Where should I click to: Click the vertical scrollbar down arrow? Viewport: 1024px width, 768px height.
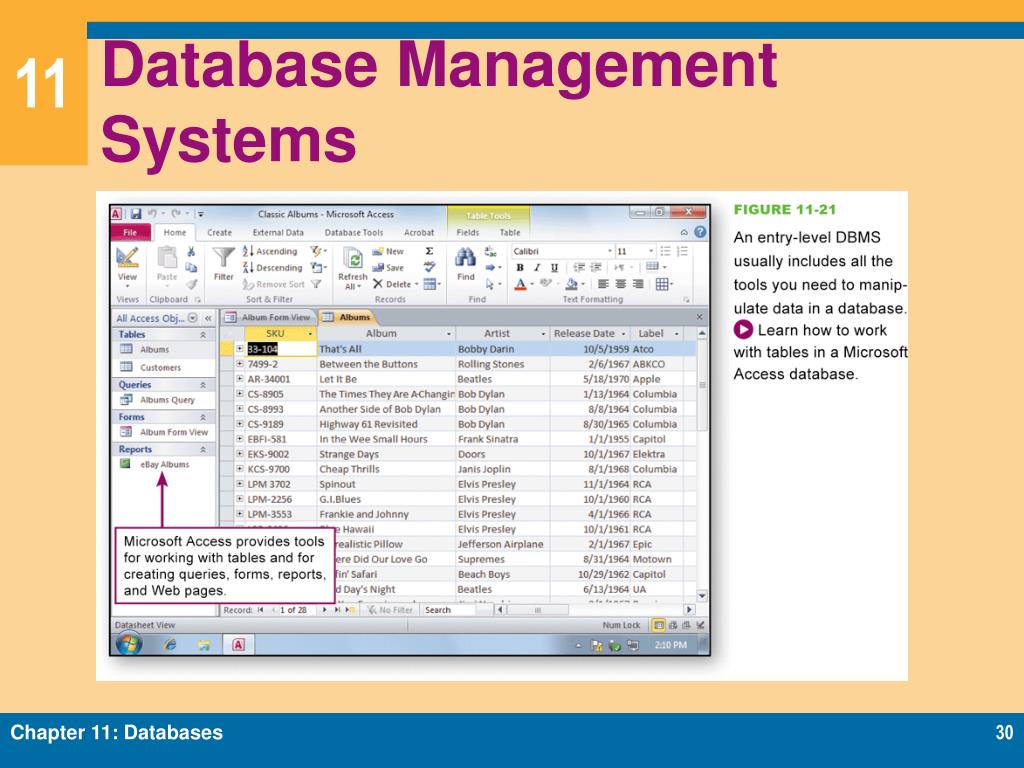point(702,596)
